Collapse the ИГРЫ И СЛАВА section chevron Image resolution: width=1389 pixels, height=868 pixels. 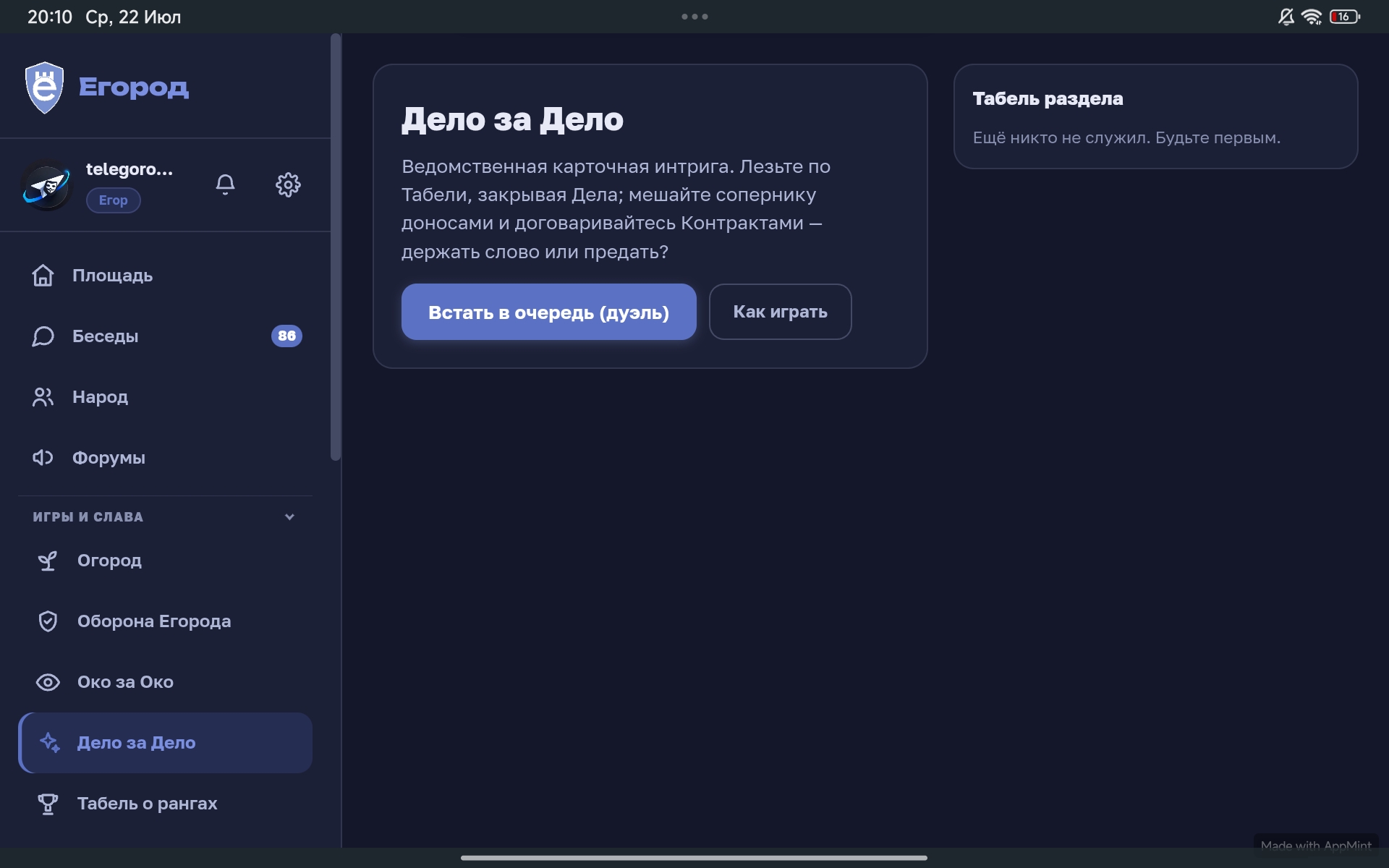(x=289, y=517)
